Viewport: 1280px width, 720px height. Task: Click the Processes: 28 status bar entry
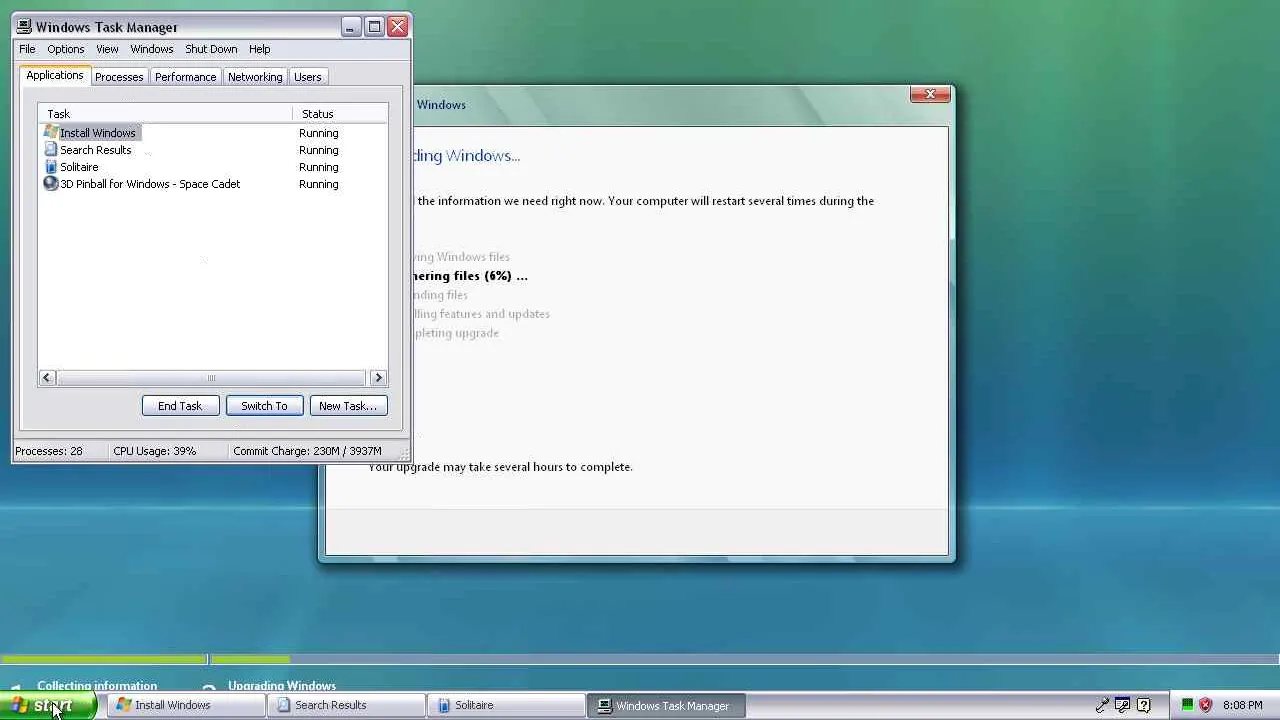[49, 451]
